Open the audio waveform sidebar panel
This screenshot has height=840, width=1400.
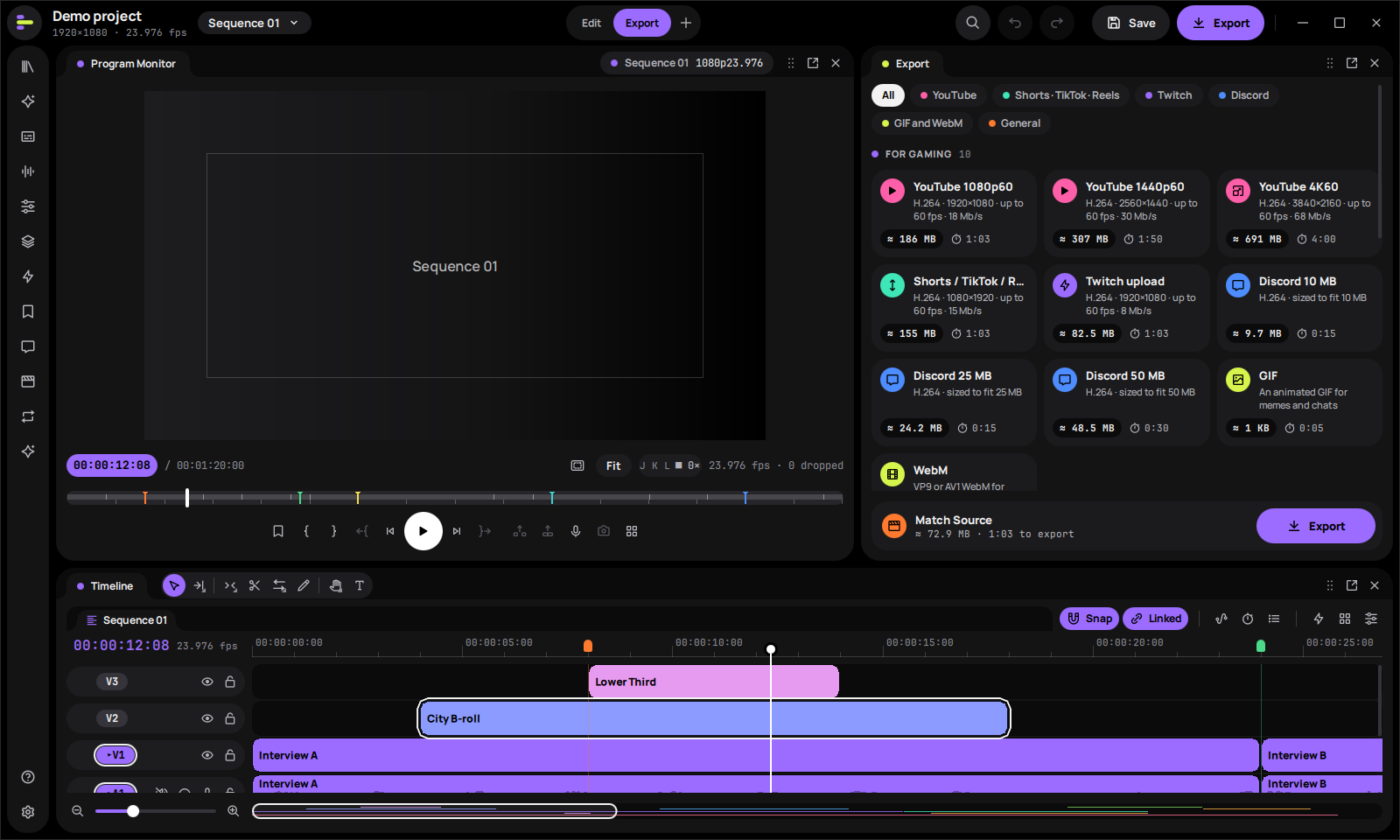28,171
